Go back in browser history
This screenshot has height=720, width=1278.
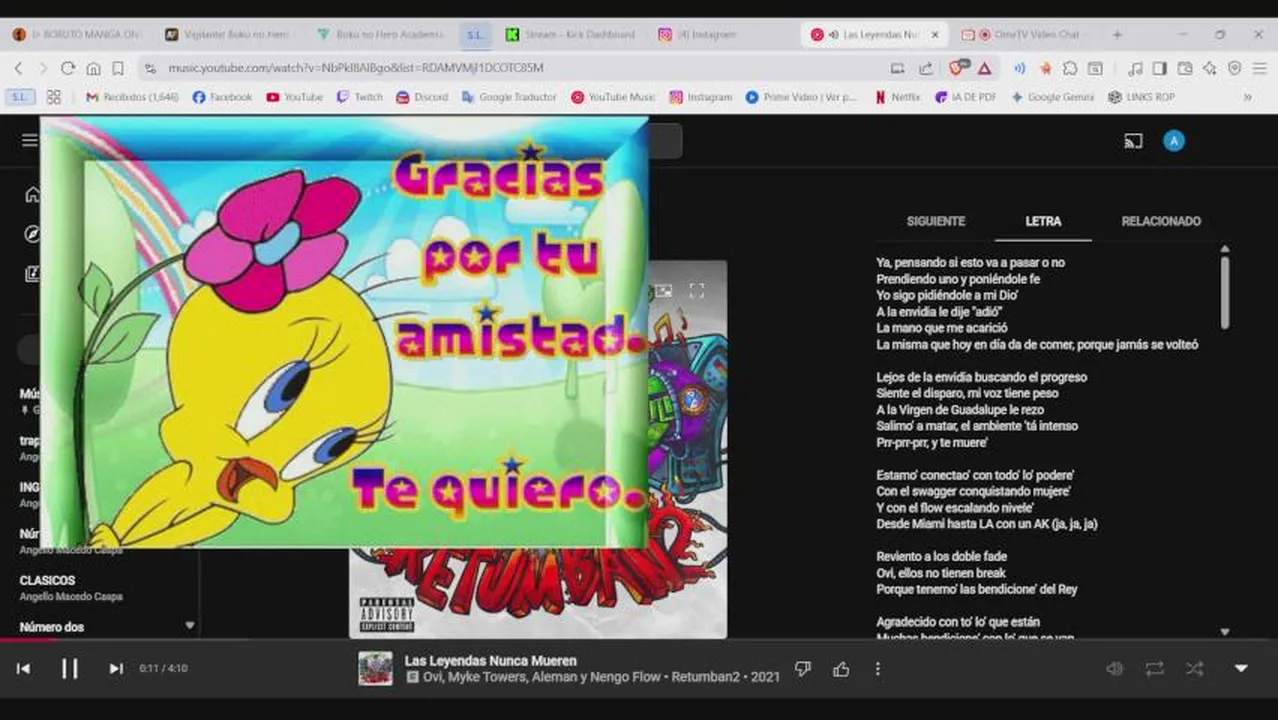(18, 68)
